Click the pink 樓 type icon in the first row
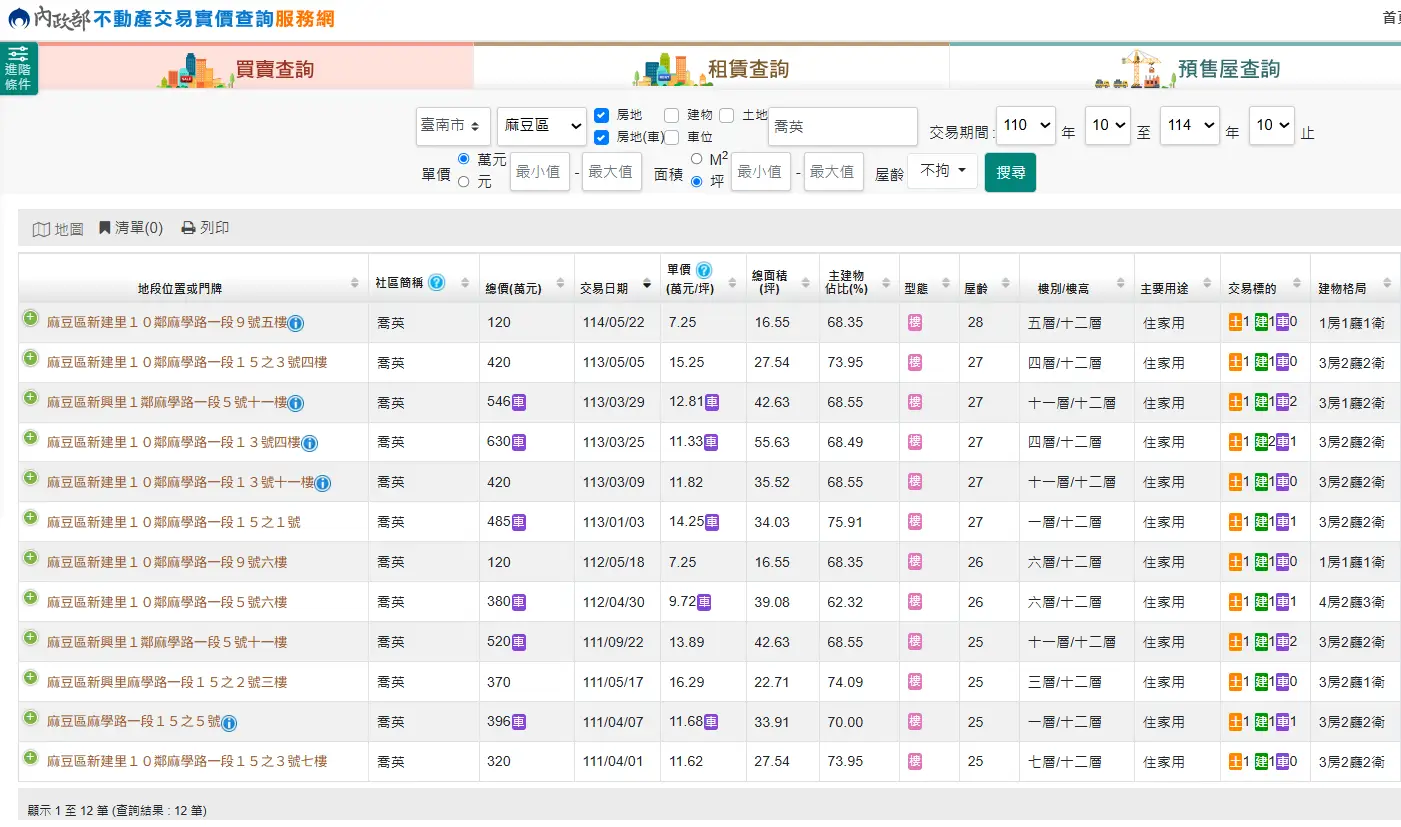Screen dimensions: 1401x827 [915, 322]
